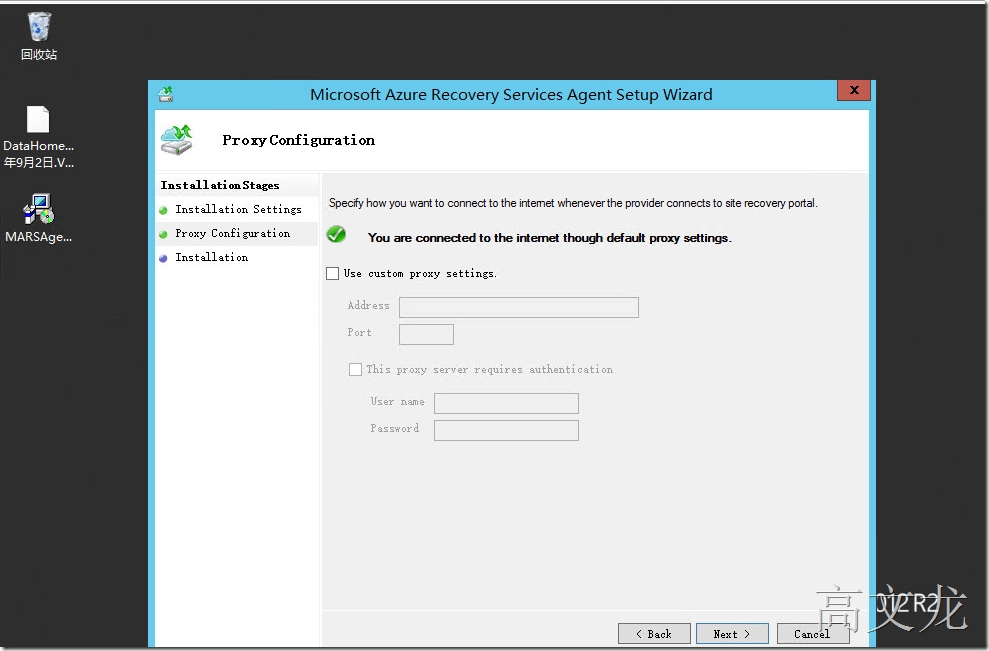Click the green connected checkmark icon
This screenshot has height=651, width=989.
click(336, 235)
